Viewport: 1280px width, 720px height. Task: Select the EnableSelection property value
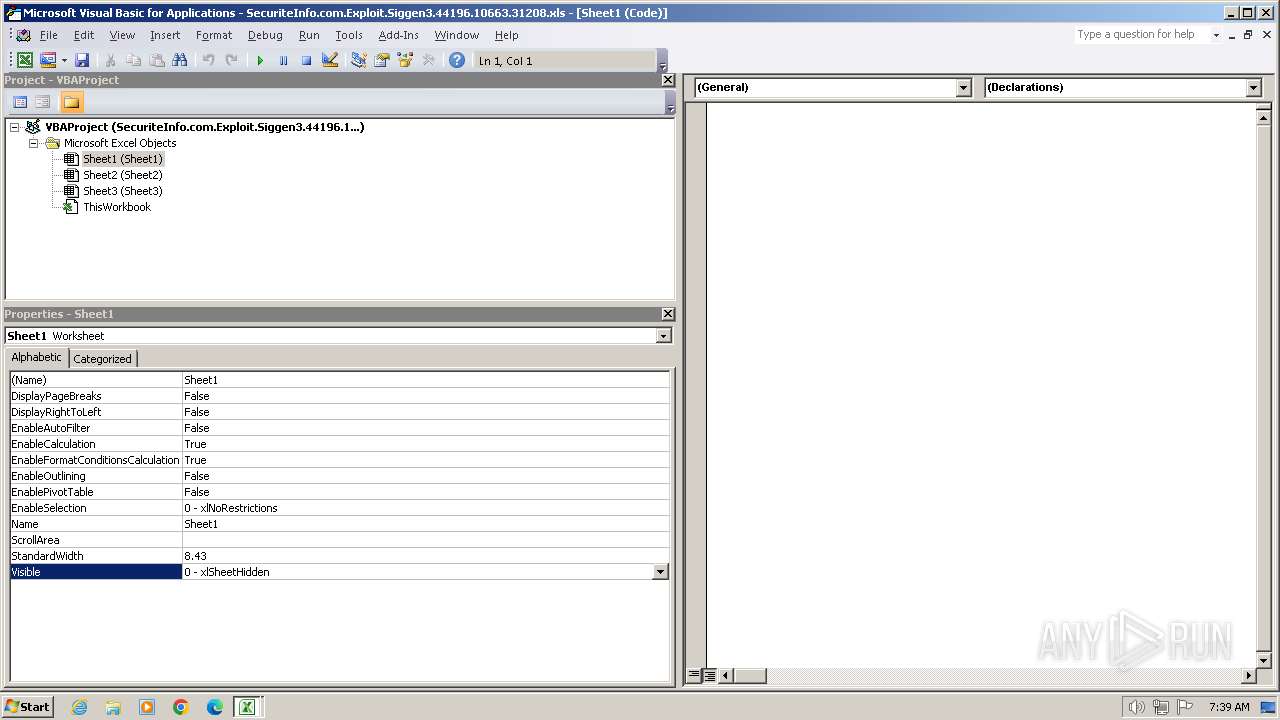pos(426,508)
